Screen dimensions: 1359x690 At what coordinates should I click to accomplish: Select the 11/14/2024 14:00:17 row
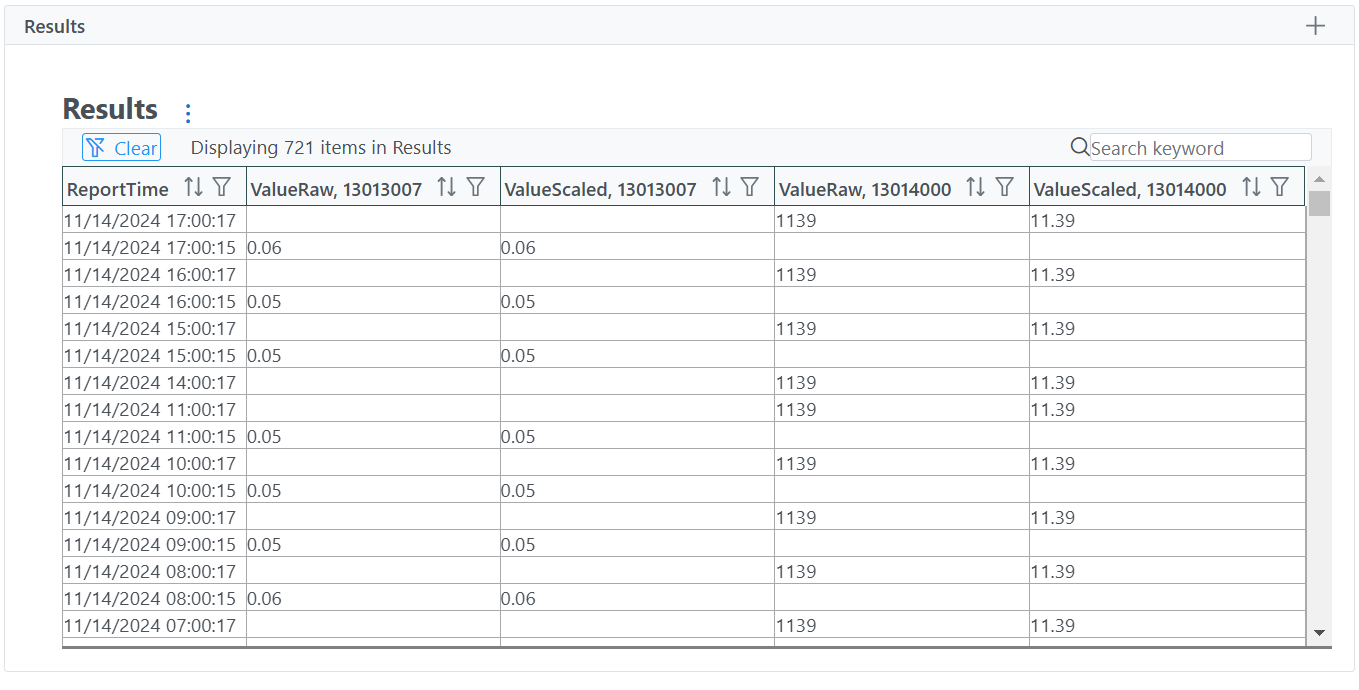coord(684,382)
